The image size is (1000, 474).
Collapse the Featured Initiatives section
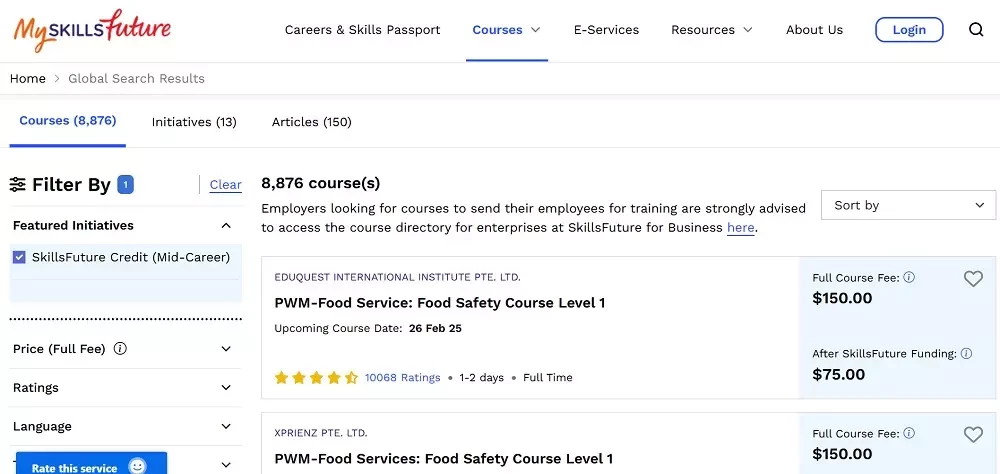pyautogui.click(x=226, y=225)
